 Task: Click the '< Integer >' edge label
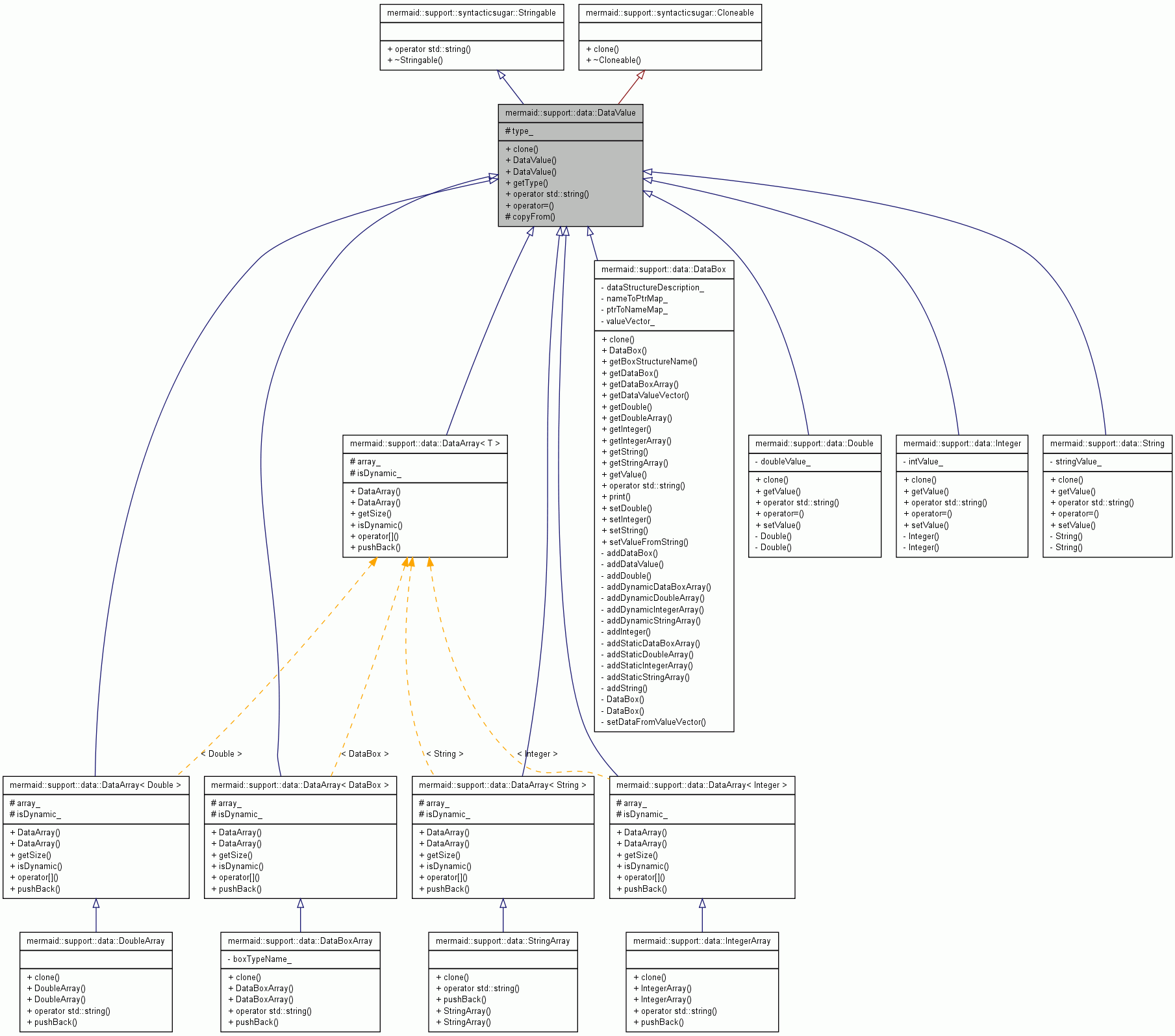[537, 754]
